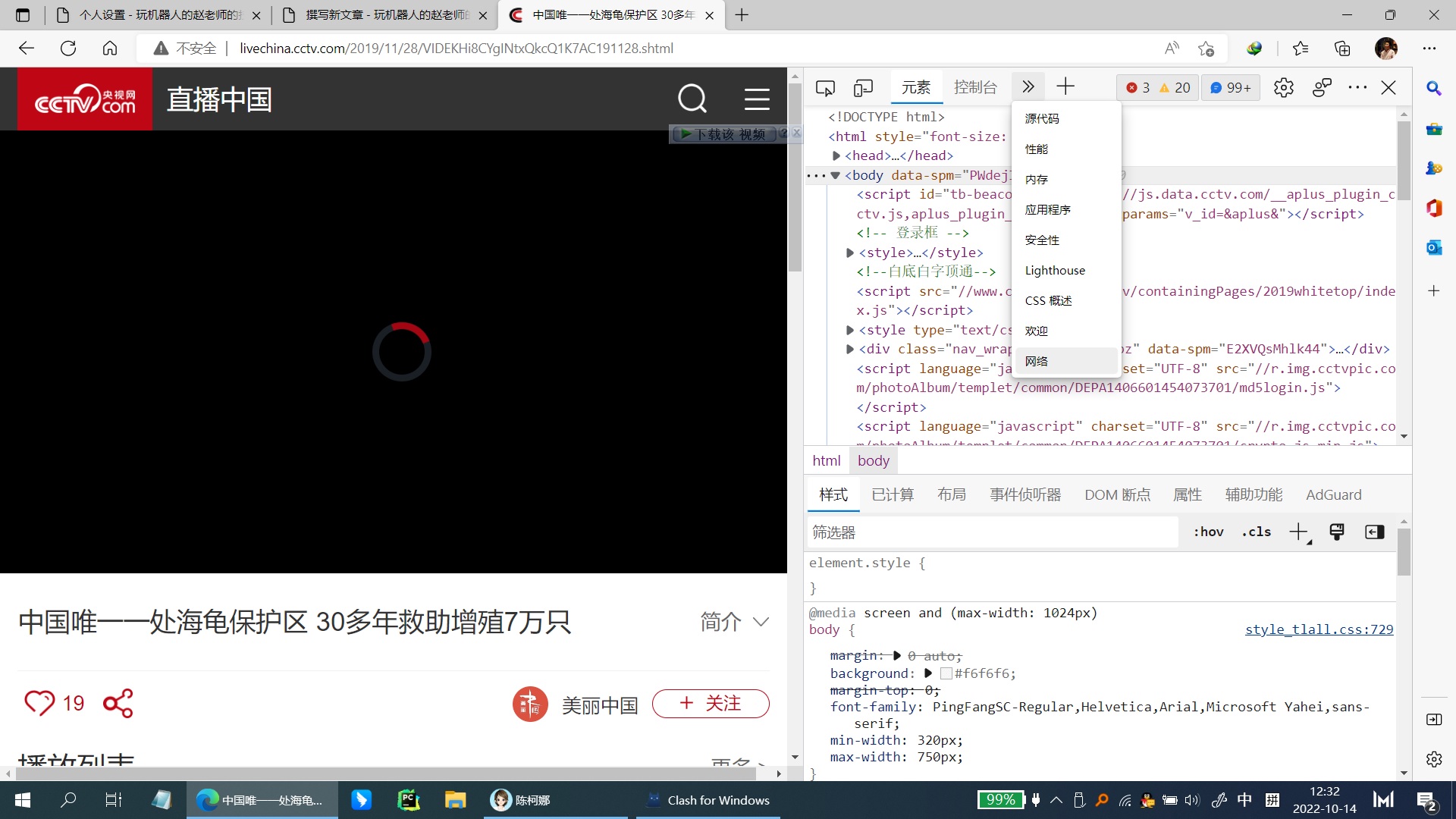1456x819 pixels.
Task: Expand the 简介 description chevron
Action: pyautogui.click(x=761, y=623)
